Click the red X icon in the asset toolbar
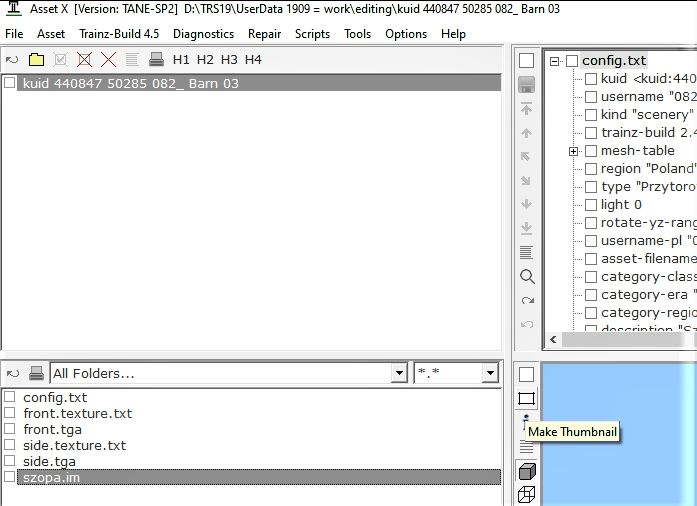 click(109, 60)
